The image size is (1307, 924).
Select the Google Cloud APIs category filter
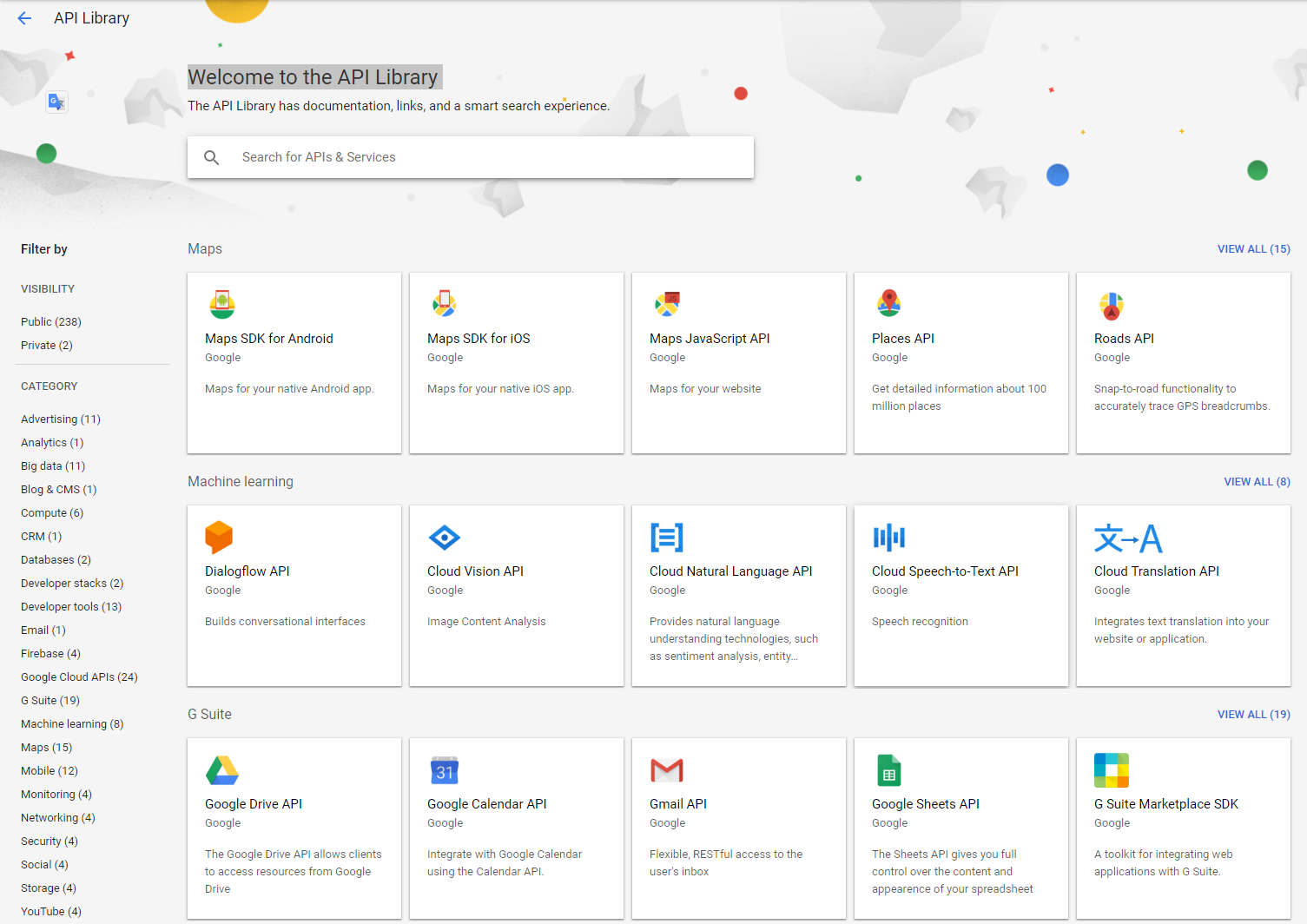pos(79,677)
